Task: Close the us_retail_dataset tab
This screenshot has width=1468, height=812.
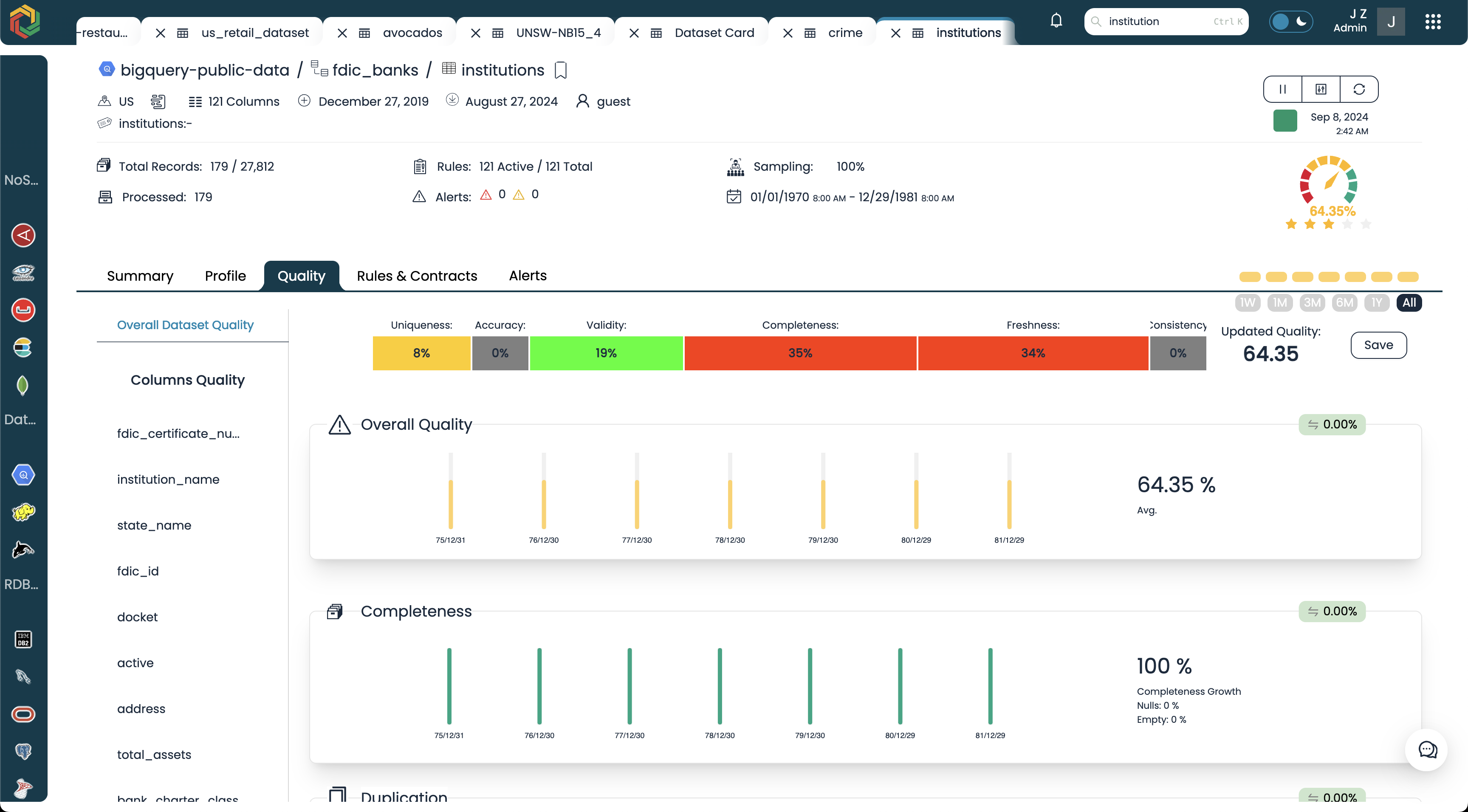Action: (x=161, y=33)
